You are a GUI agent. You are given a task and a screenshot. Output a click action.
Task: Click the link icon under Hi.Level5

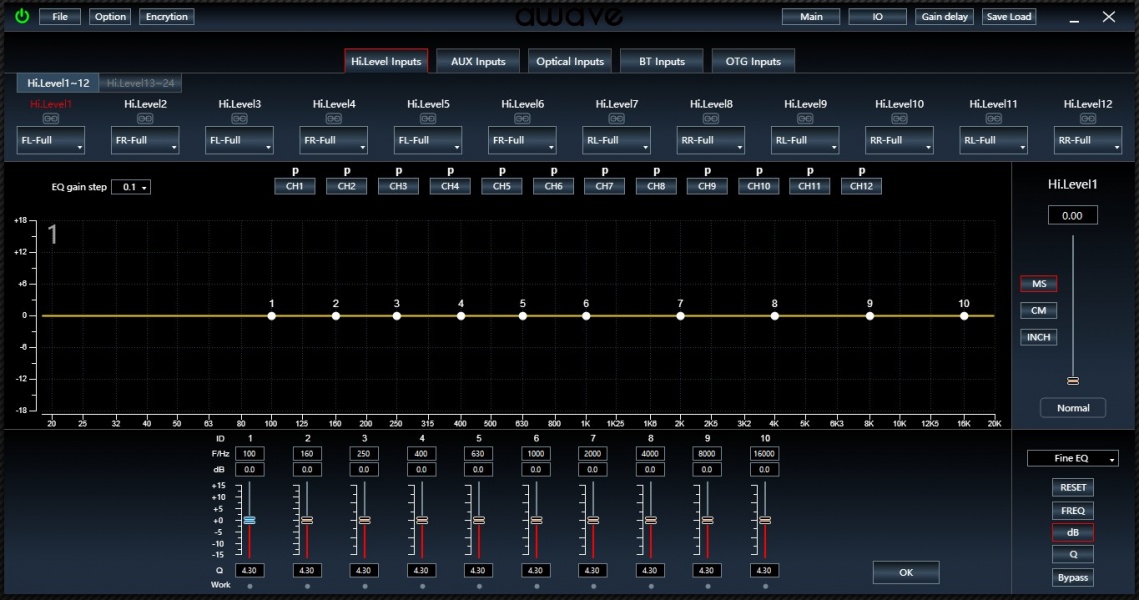pos(428,118)
